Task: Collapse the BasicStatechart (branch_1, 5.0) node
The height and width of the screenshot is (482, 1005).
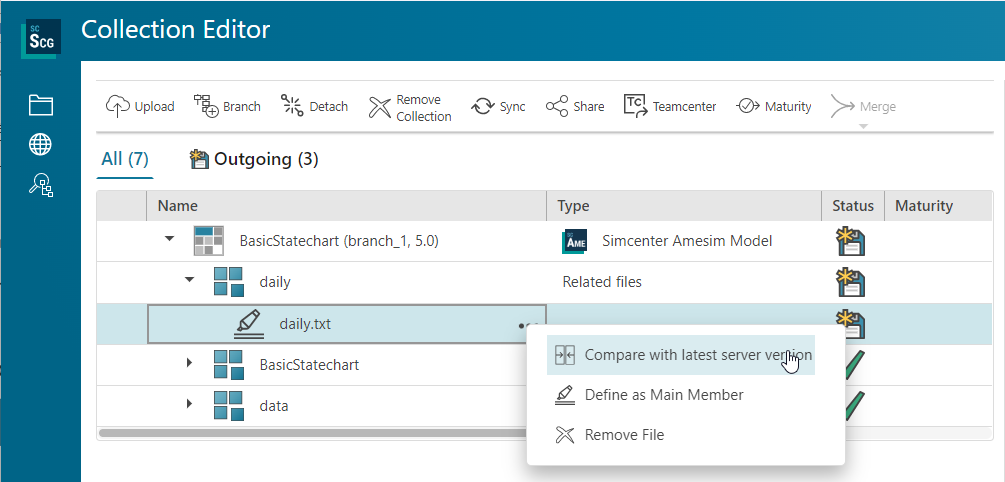Action: [x=169, y=240]
